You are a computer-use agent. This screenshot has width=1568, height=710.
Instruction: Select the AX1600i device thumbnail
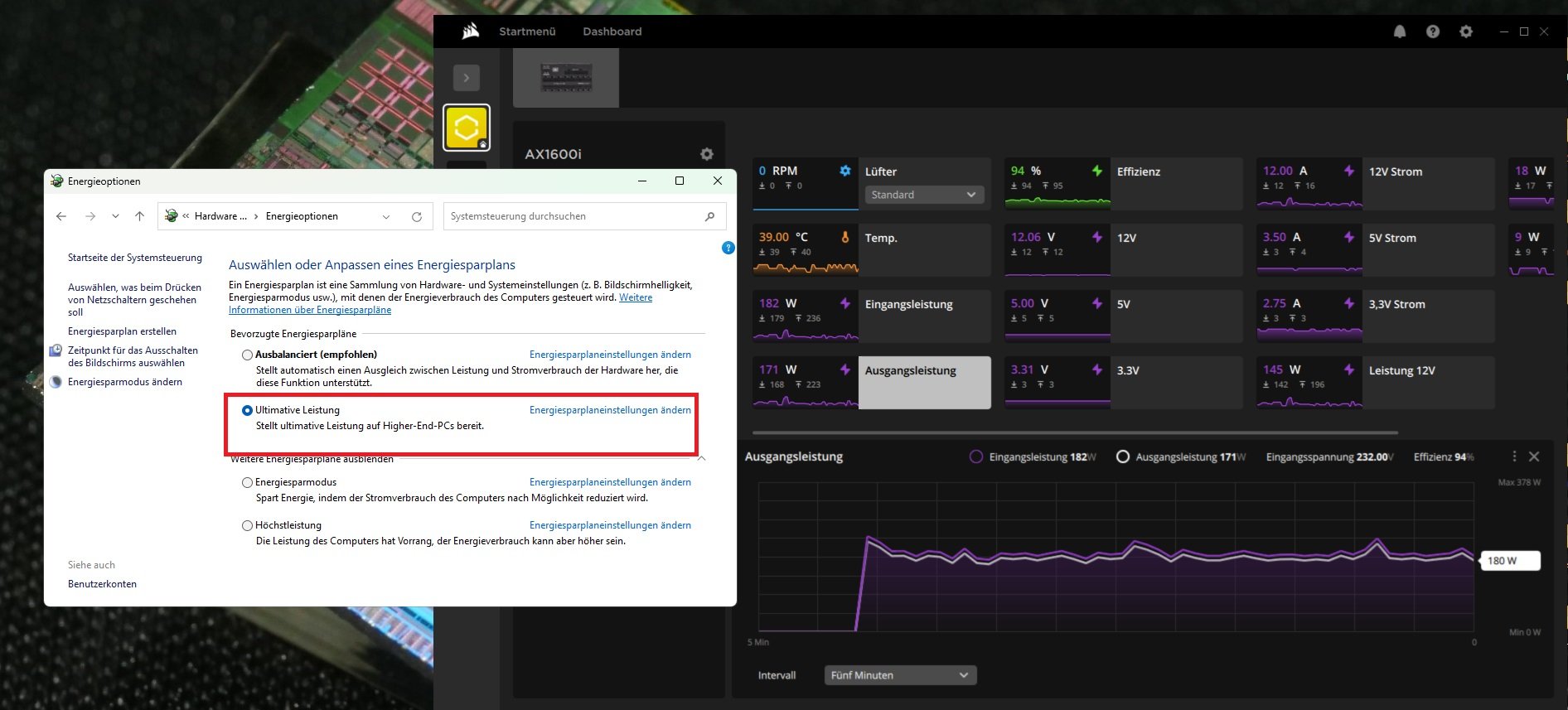pyautogui.click(x=566, y=77)
